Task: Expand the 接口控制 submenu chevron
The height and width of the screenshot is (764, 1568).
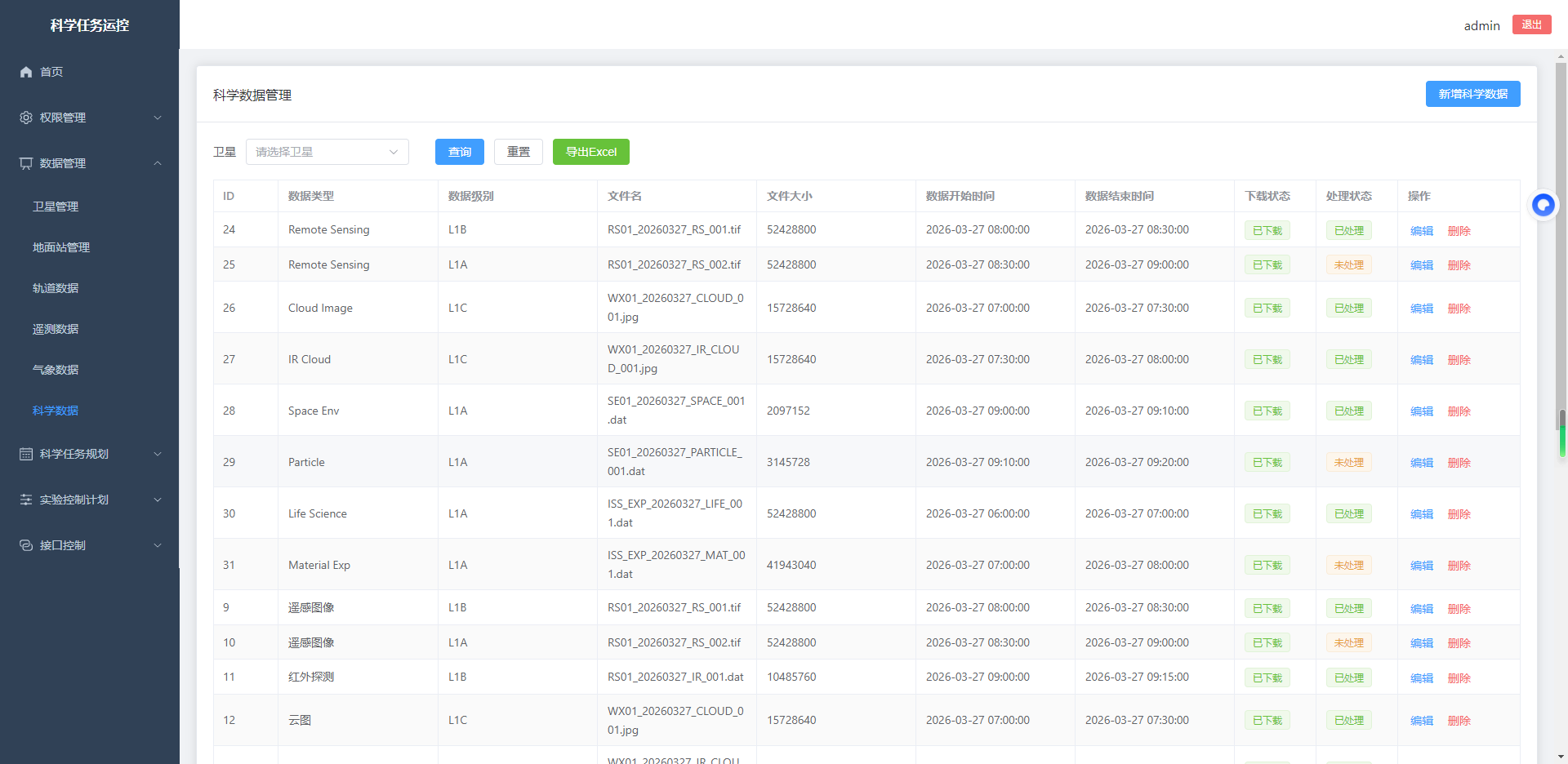Action: pyautogui.click(x=158, y=545)
